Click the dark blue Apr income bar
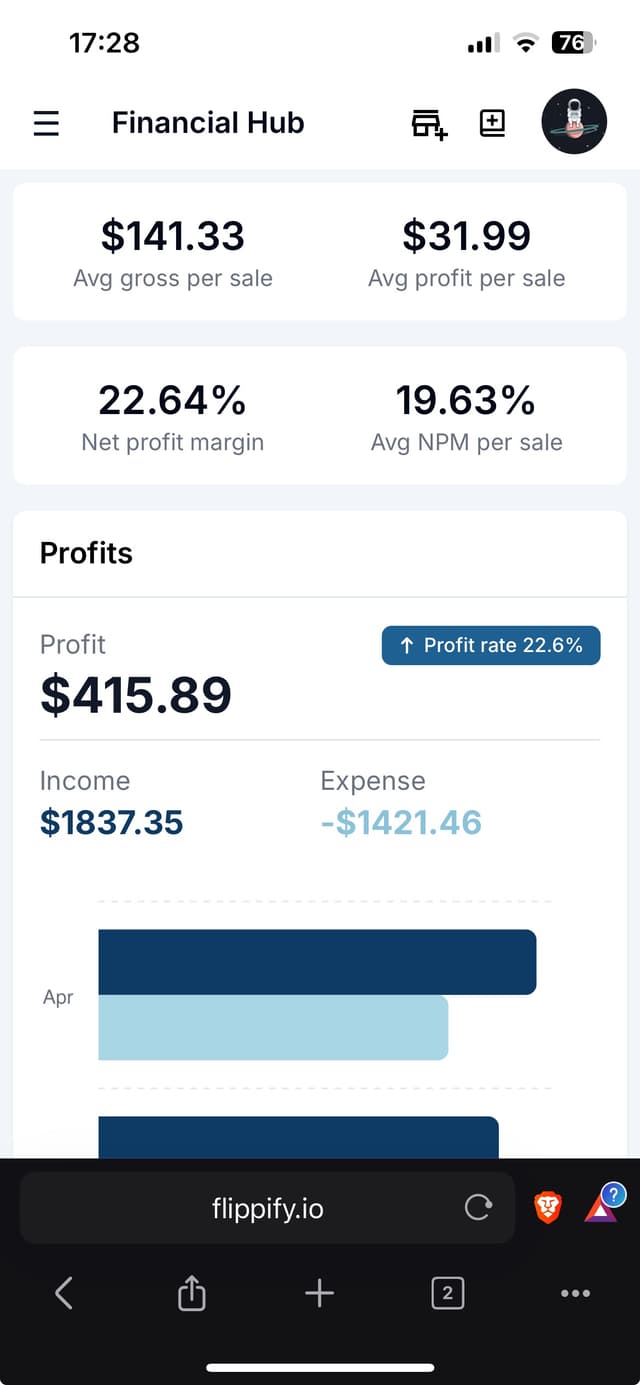 (x=317, y=960)
